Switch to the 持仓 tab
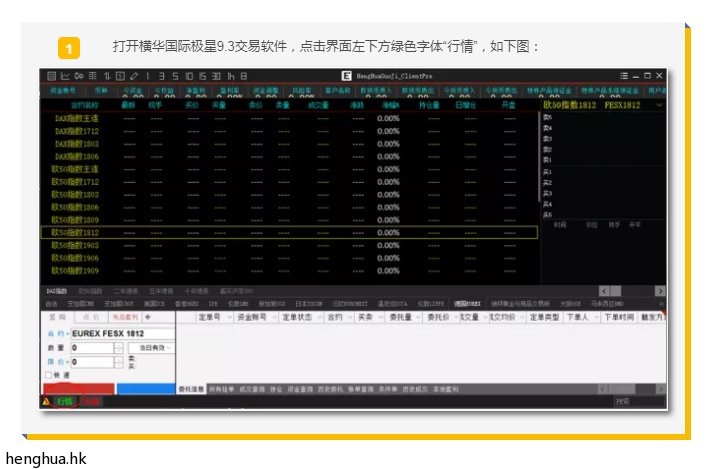Viewport: 710px width, 469px height. tap(273, 389)
